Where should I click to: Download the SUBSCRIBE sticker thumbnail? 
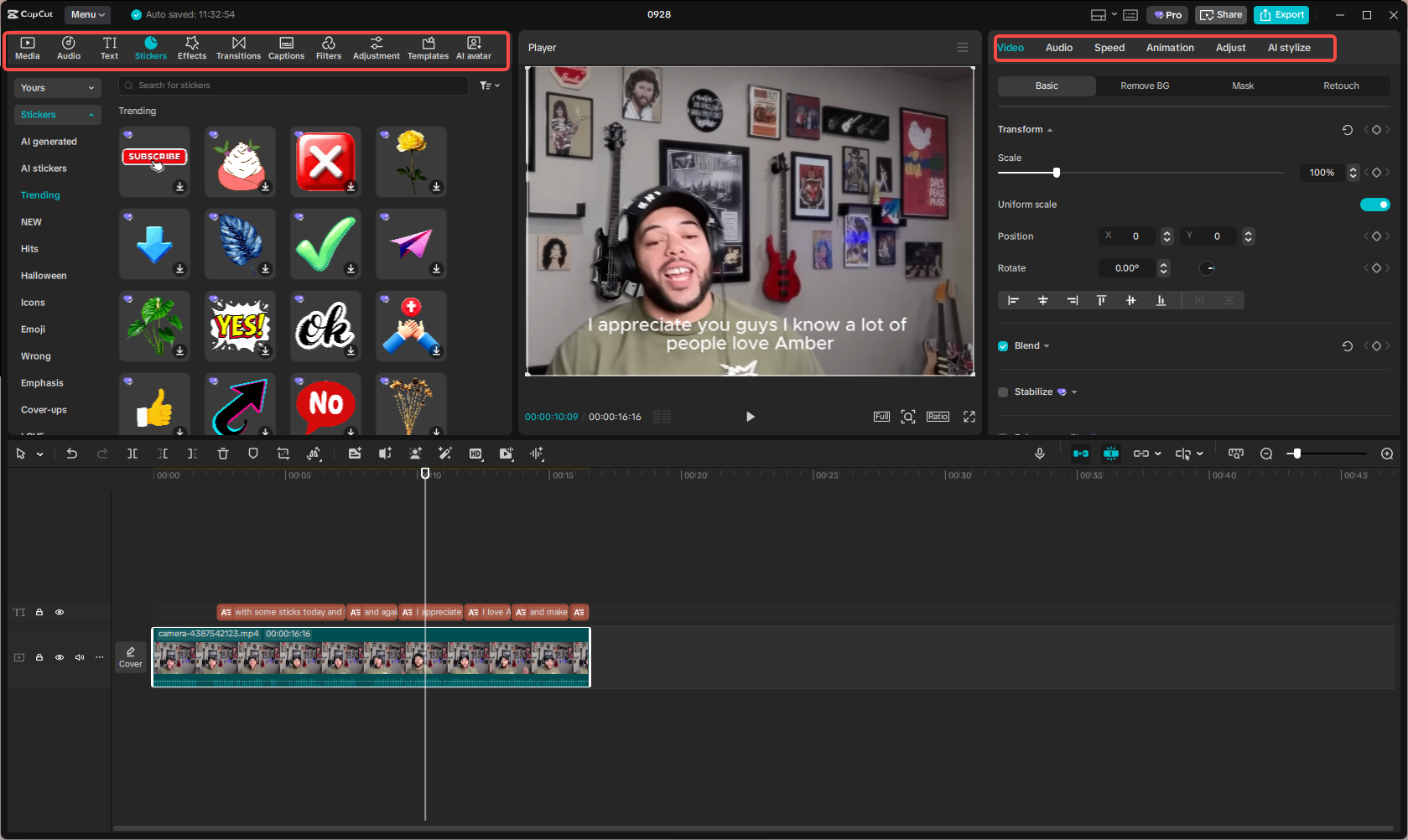179,187
